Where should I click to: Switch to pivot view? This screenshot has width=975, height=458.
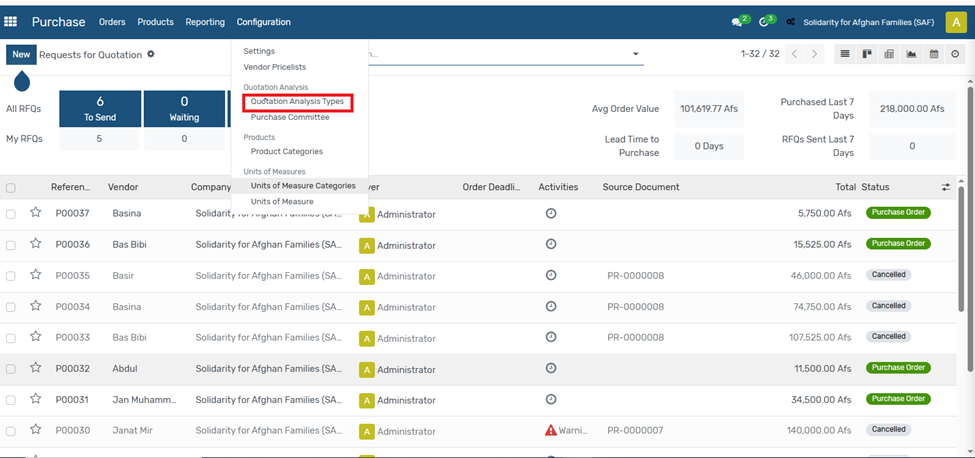click(889, 54)
